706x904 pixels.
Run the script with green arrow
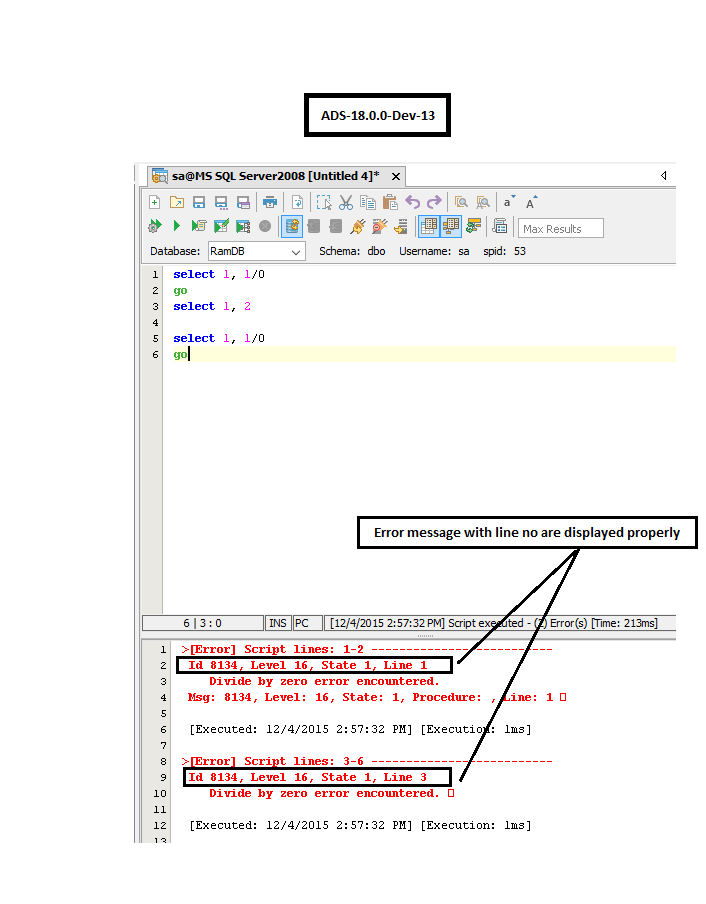coord(176,226)
